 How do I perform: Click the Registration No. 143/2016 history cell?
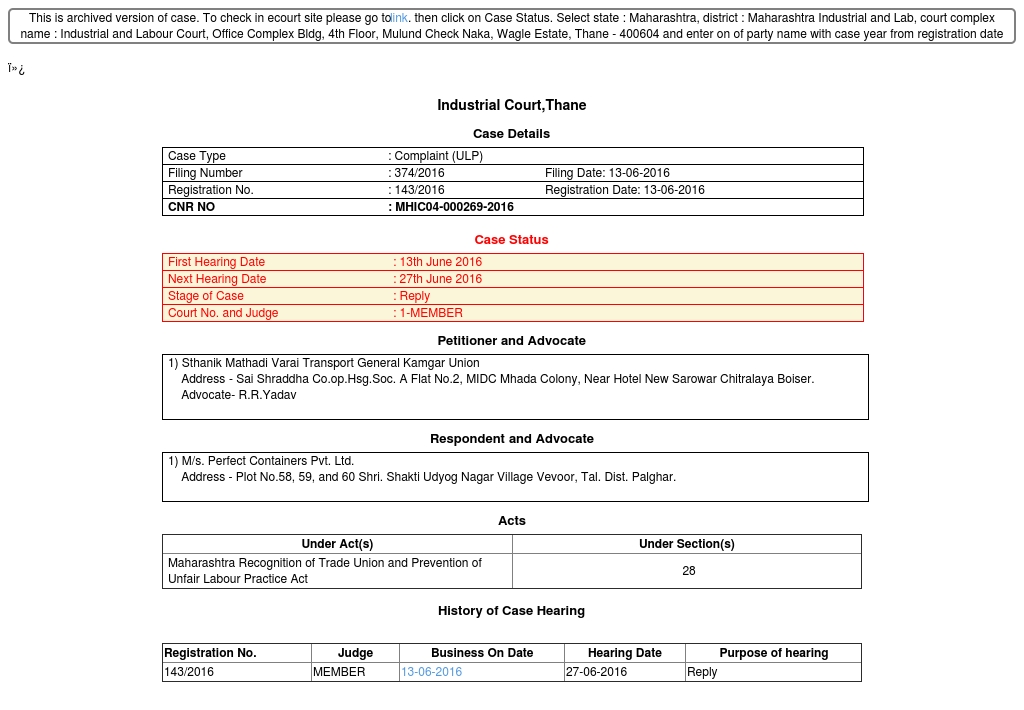pos(189,672)
